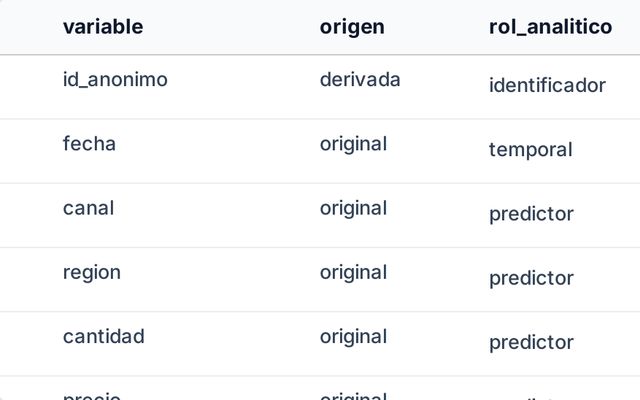The width and height of the screenshot is (640, 400).
Task: Click the 'rol_analitico' column header
Action: click(x=550, y=27)
